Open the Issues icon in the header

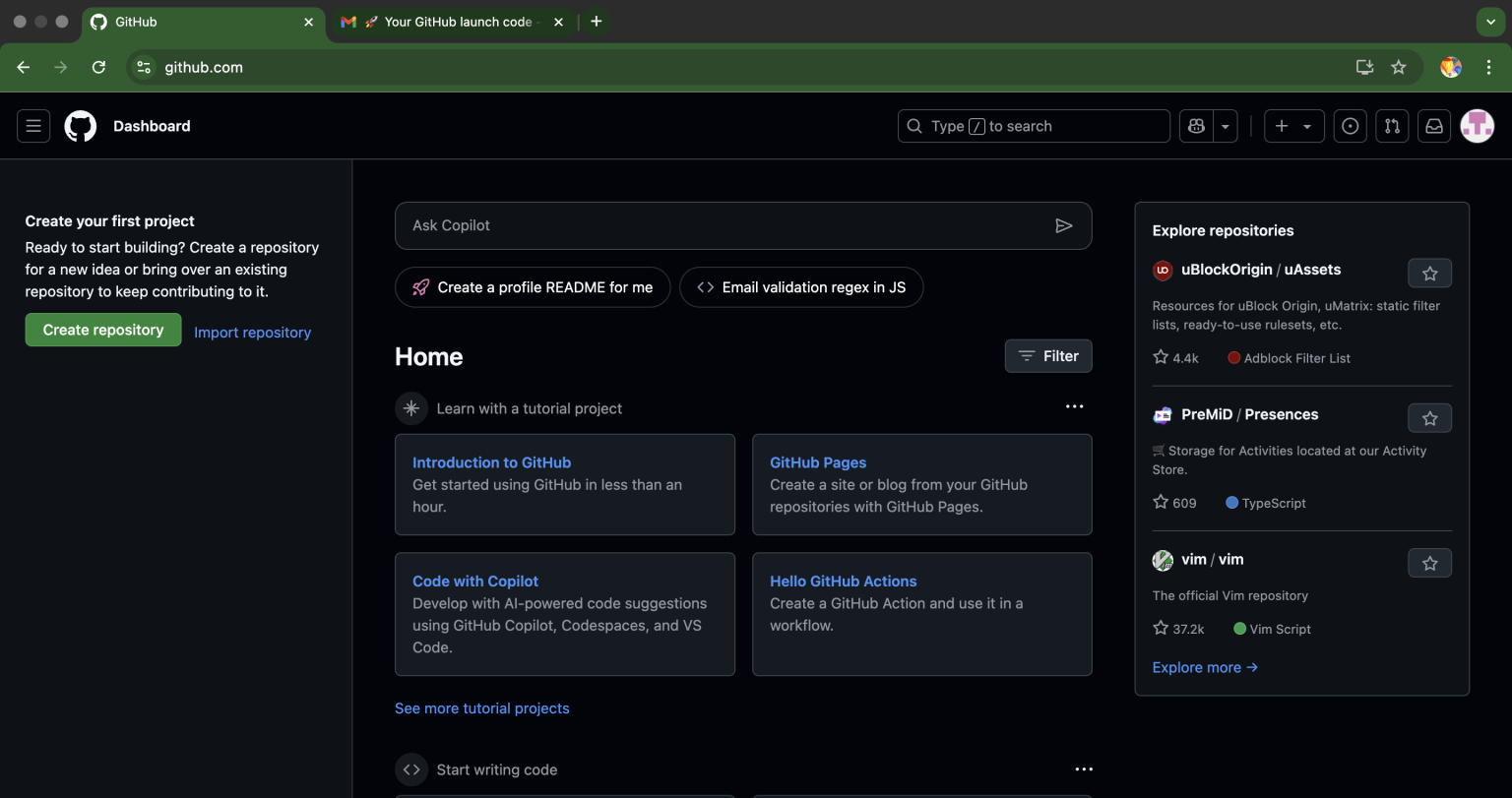(x=1350, y=126)
